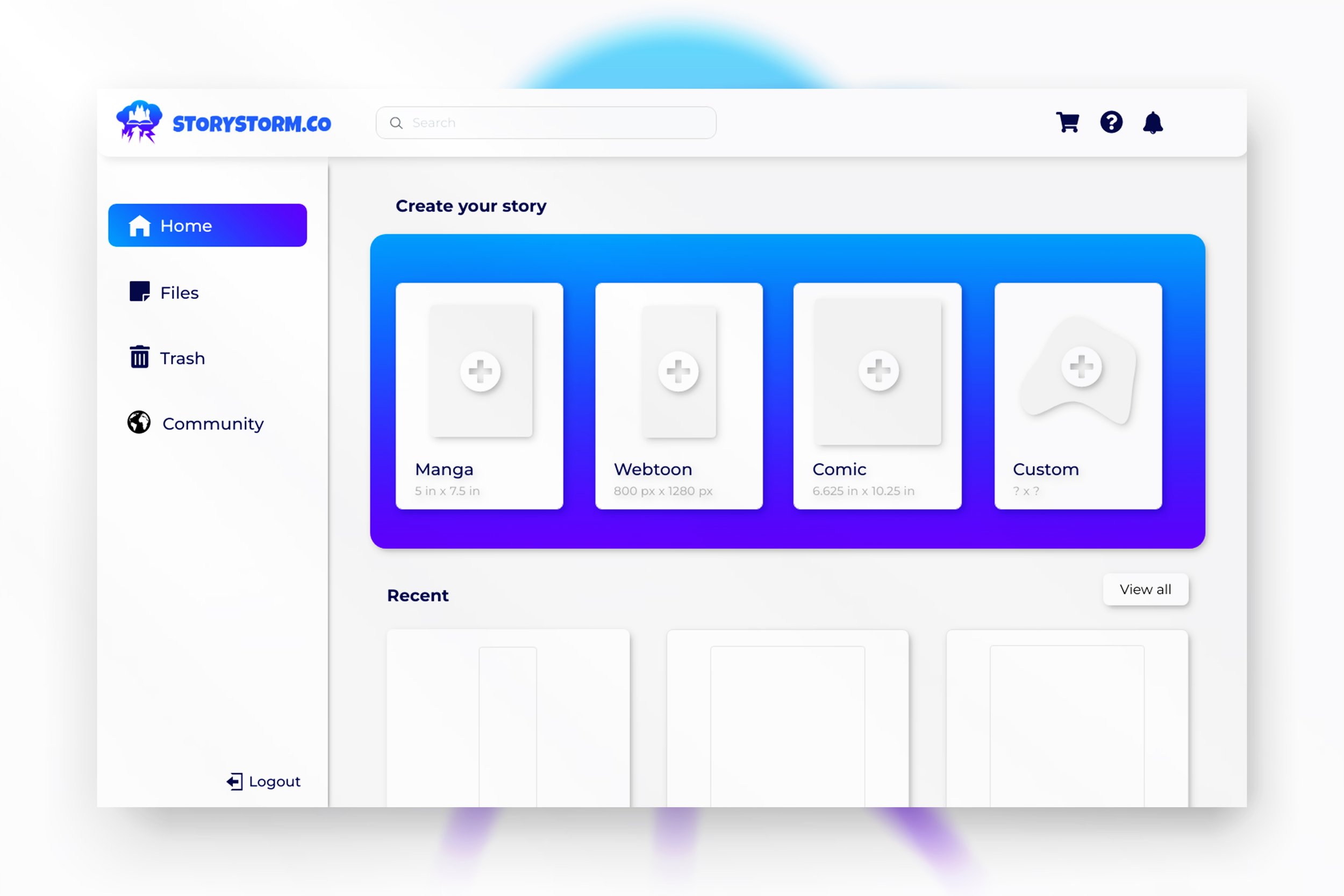Screen dimensions: 1344x896
Task: Toggle the Home active navigation item
Action: (x=209, y=225)
